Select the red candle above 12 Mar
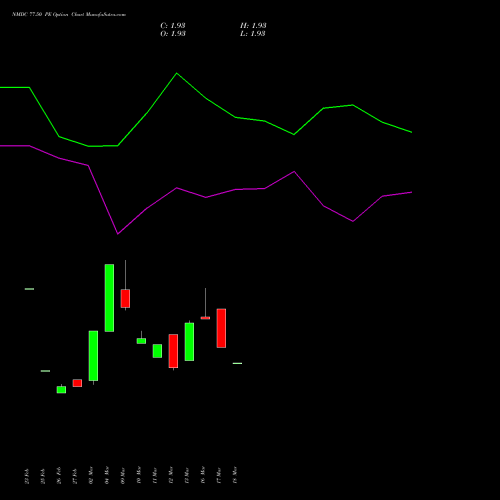 coord(173,351)
